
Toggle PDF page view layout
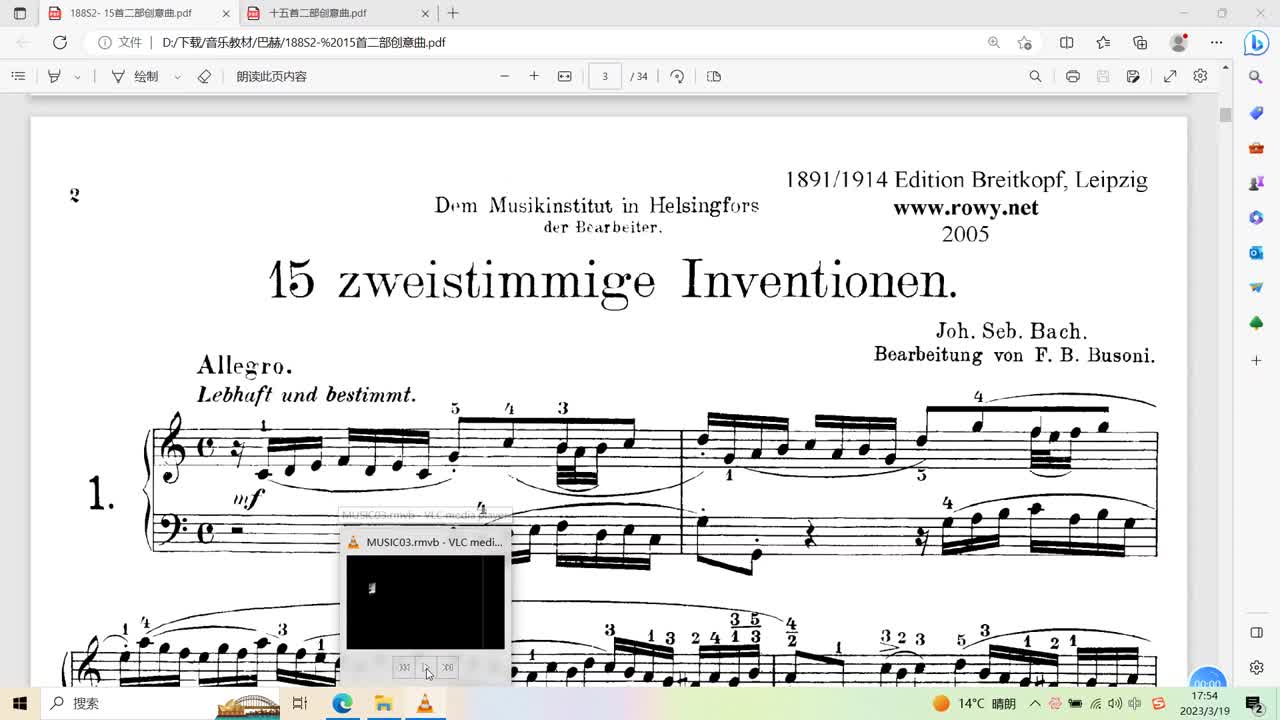pyautogui.click(x=714, y=76)
